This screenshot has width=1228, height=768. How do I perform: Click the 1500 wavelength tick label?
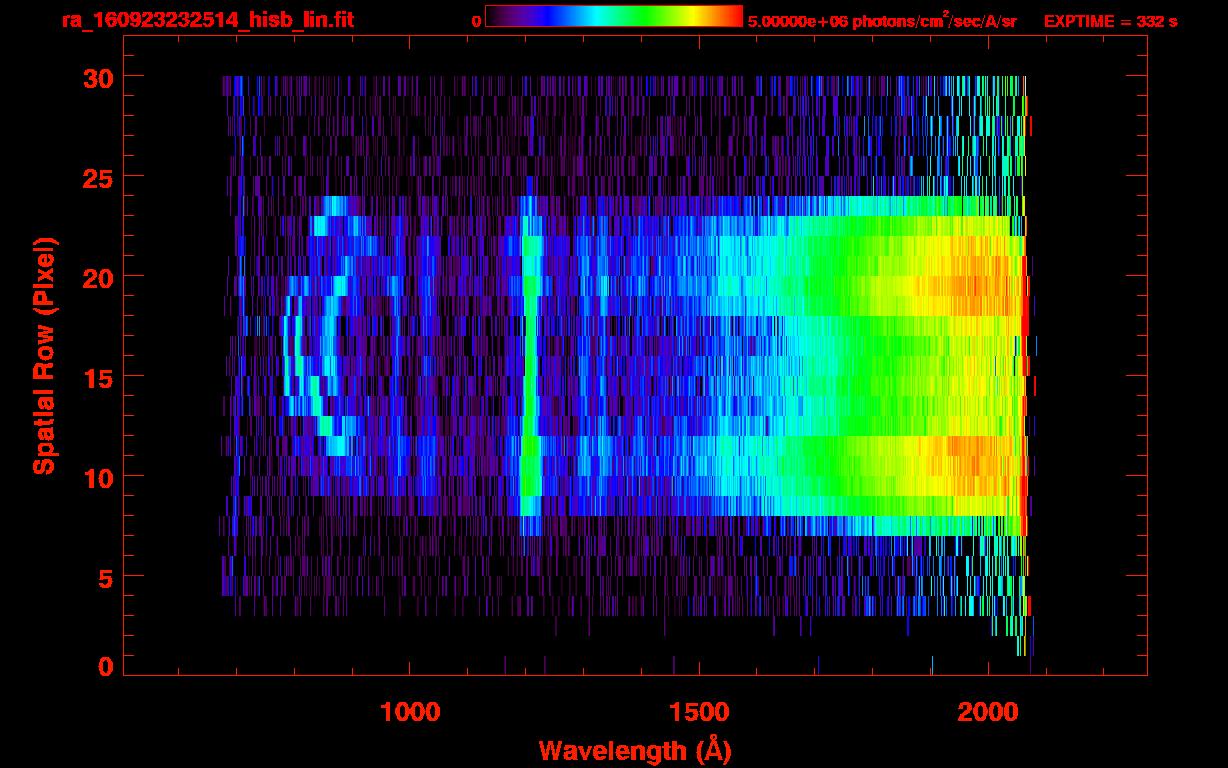point(699,712)
